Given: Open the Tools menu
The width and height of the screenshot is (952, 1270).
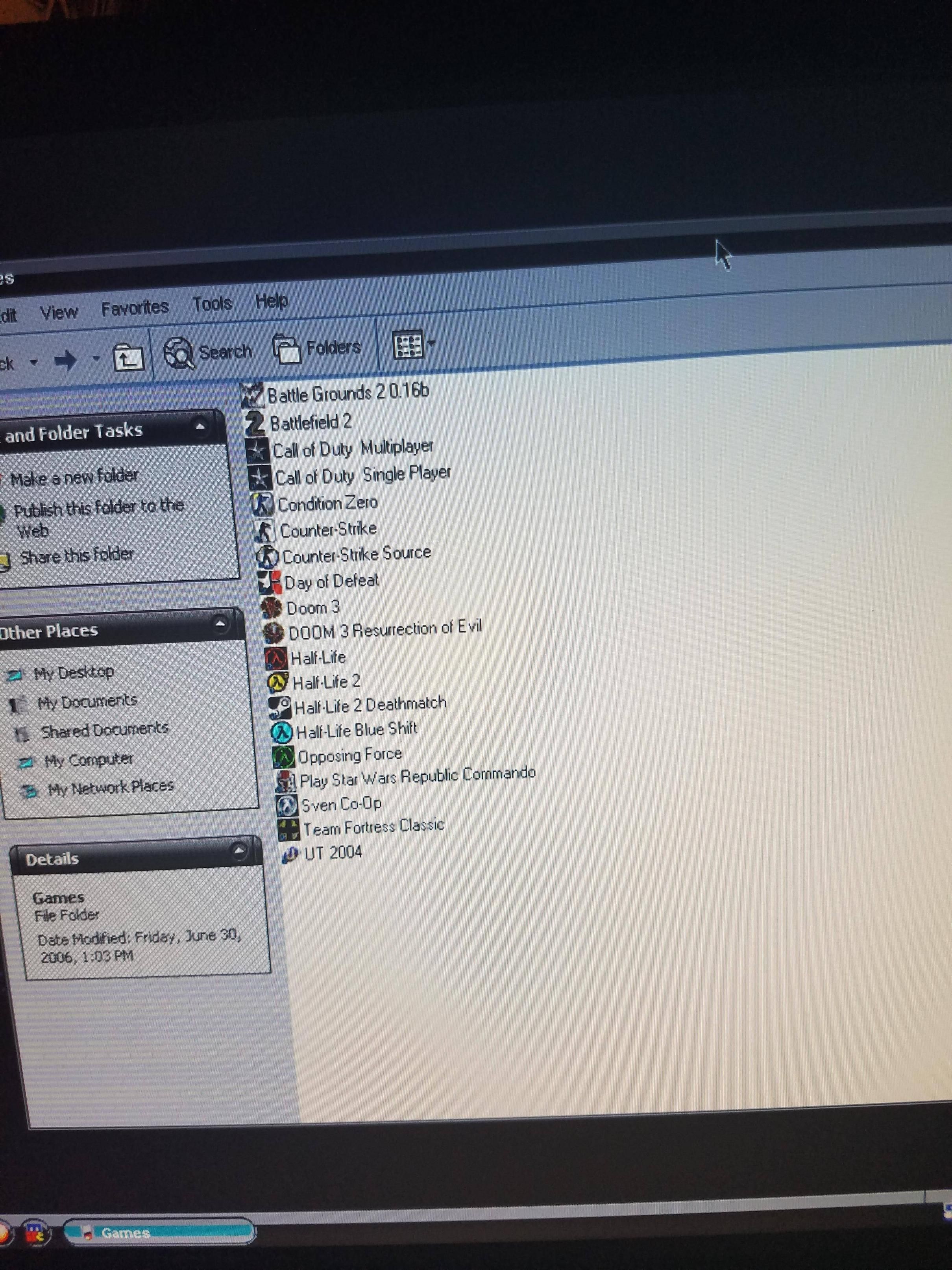Looking at the screenshot, I should pyautogui.click(x=212, y=304).
